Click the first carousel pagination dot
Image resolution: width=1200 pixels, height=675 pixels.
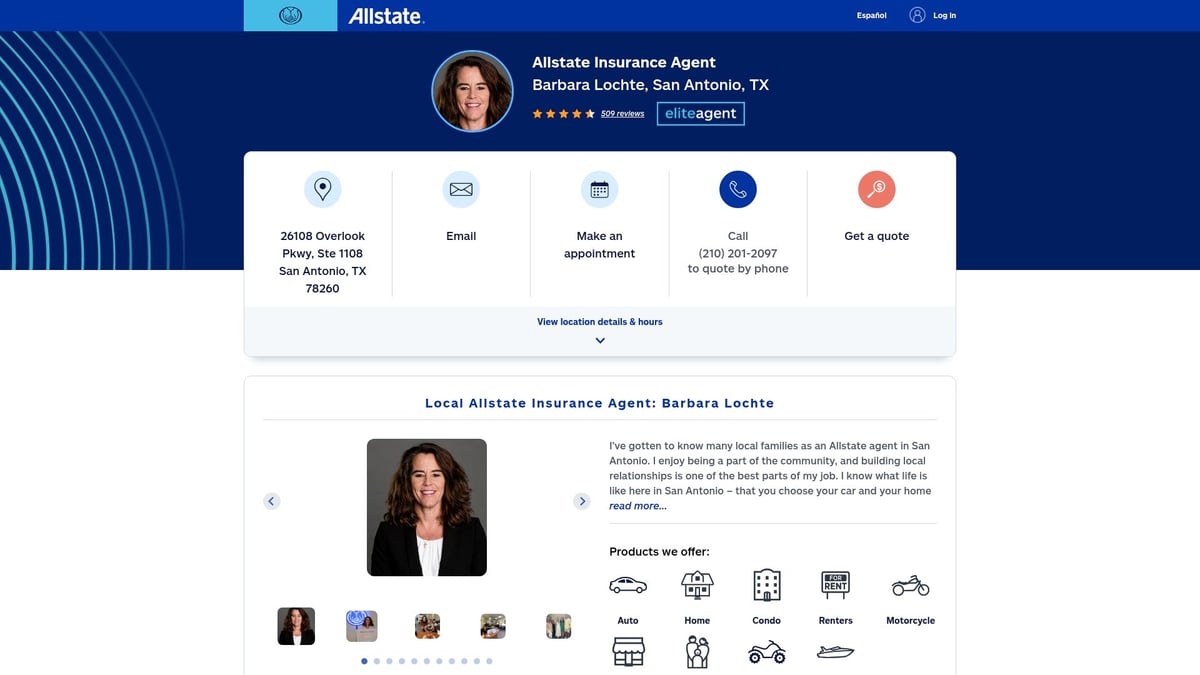click(x=364, y=661)
